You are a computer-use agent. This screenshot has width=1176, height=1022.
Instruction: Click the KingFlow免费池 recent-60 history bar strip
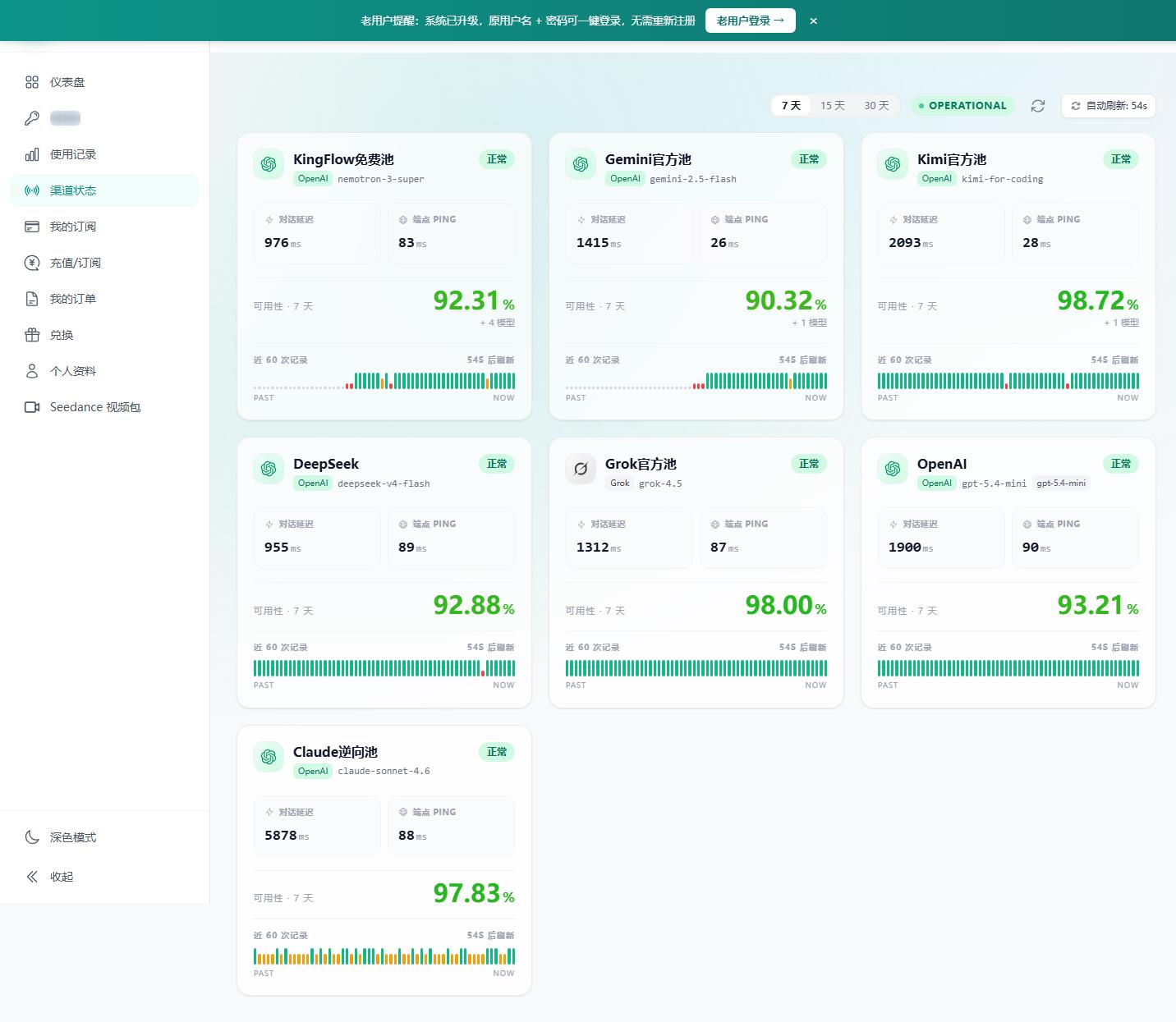[384, 380]
